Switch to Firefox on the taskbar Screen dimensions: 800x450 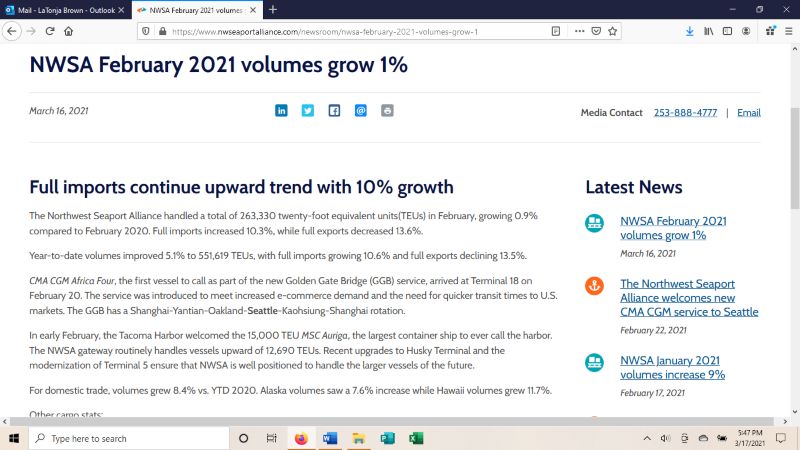coord(301,438)
